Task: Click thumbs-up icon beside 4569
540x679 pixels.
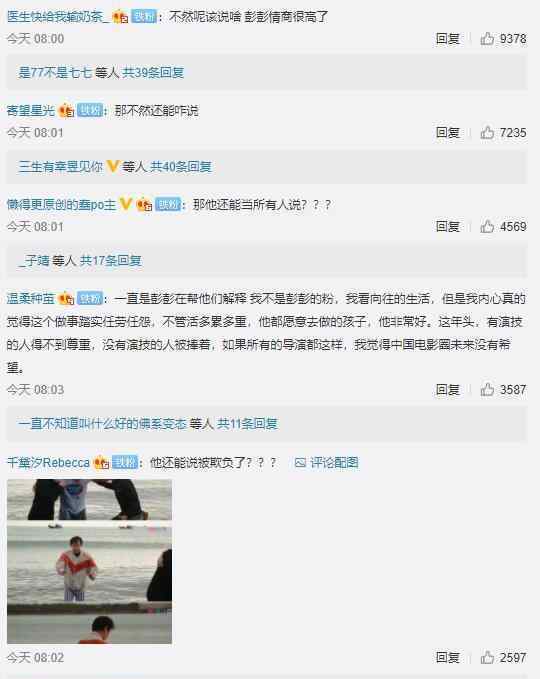Action: [487, 226]
